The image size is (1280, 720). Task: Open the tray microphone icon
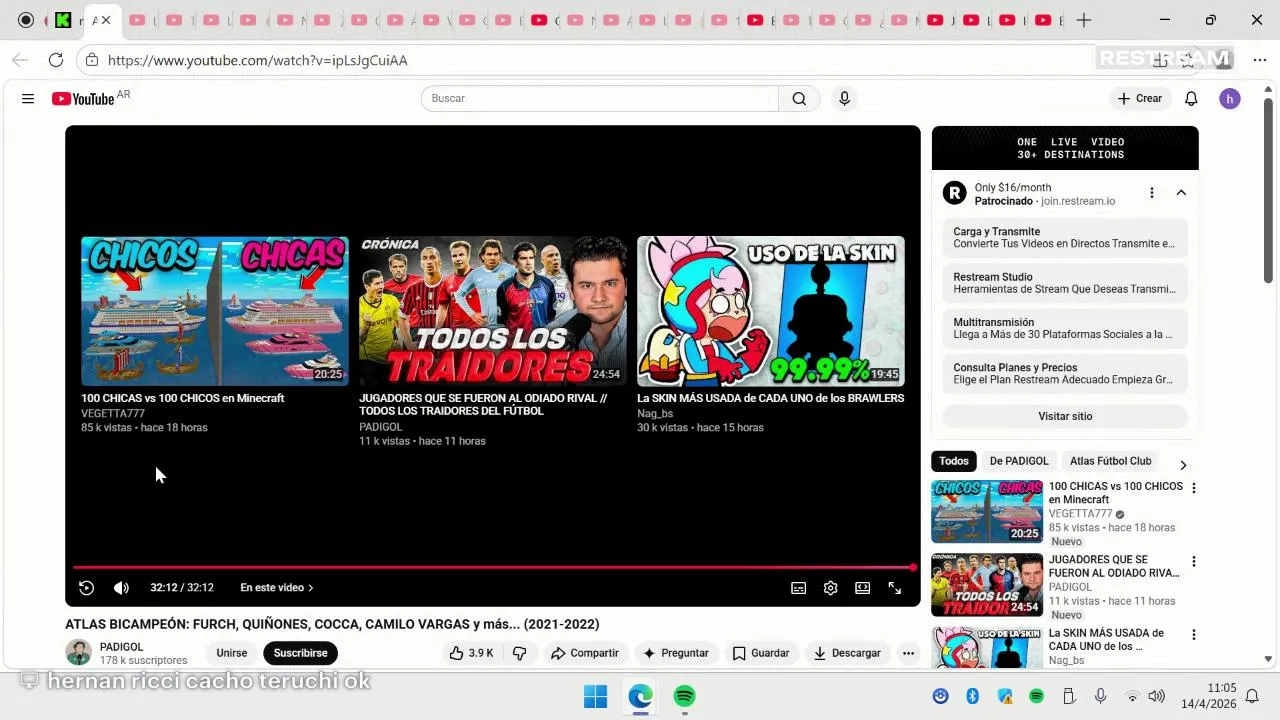pos(1100,696)
